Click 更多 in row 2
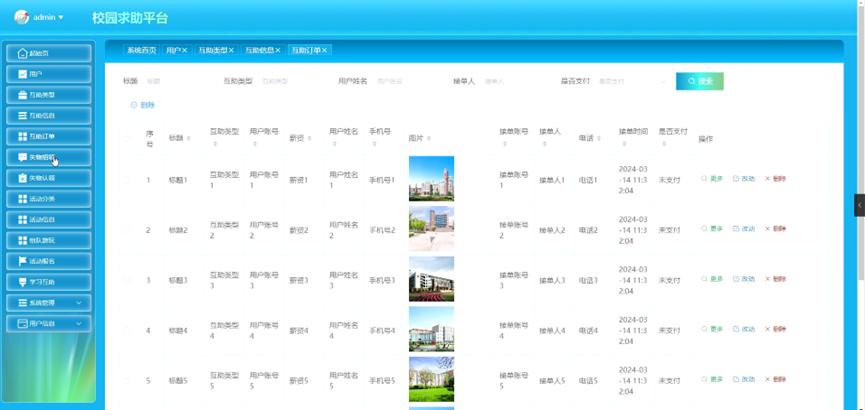 point(712,228)
